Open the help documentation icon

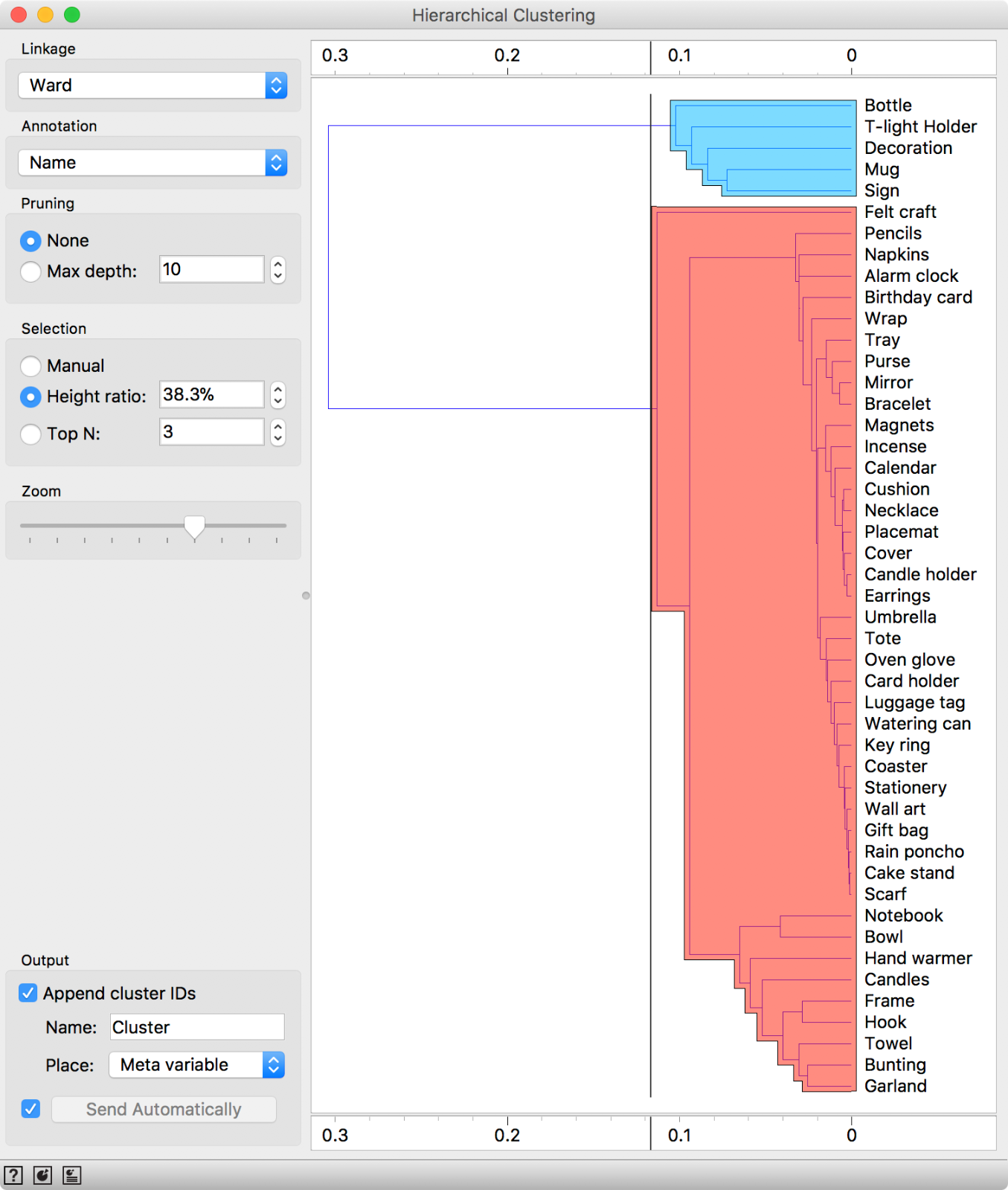[13, 1175]
